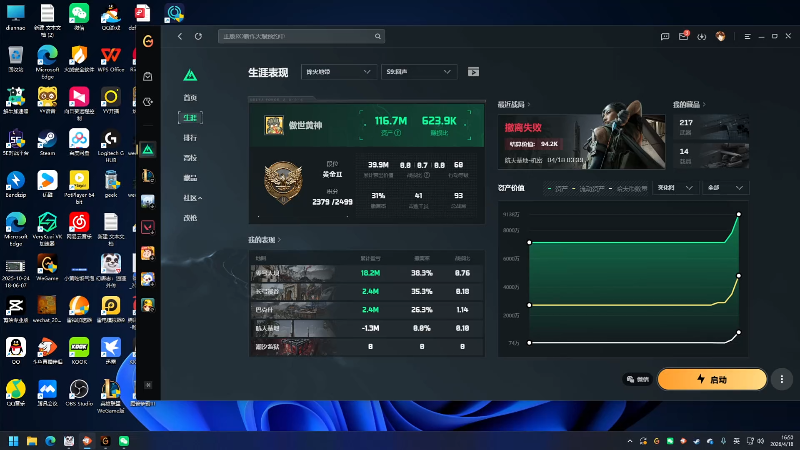This screenshot has width=800, height=450.
Task: Open the 全部 range dropdown
Action: coord(725,188)
